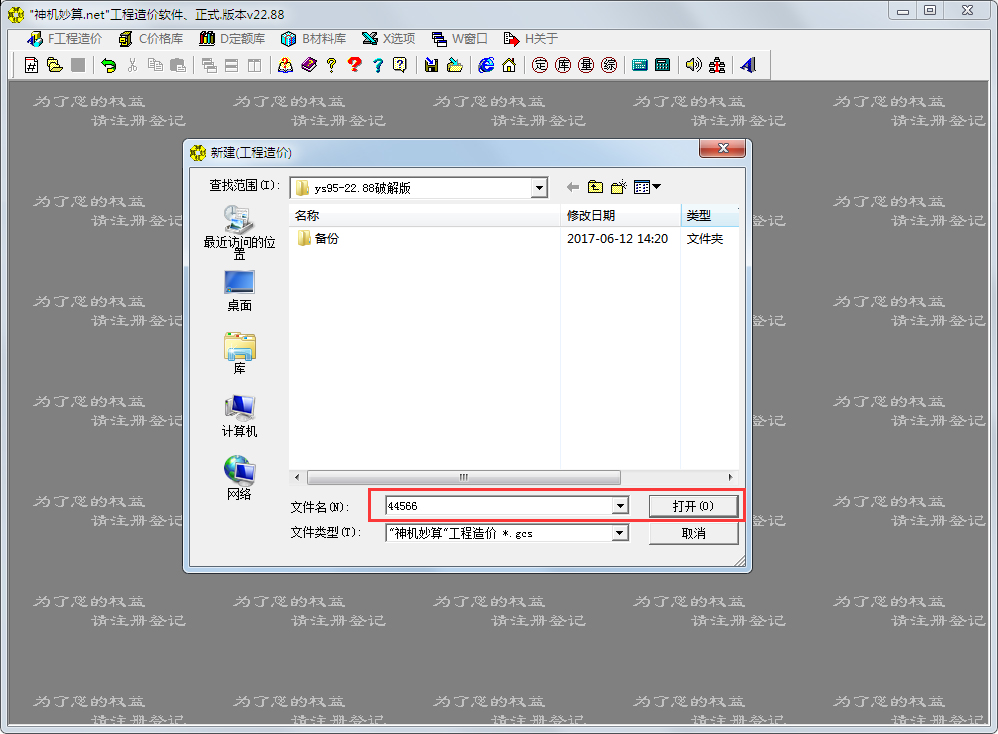Click the green undo arrow icon
998x734 pixels.
click(x=109, y=65)
